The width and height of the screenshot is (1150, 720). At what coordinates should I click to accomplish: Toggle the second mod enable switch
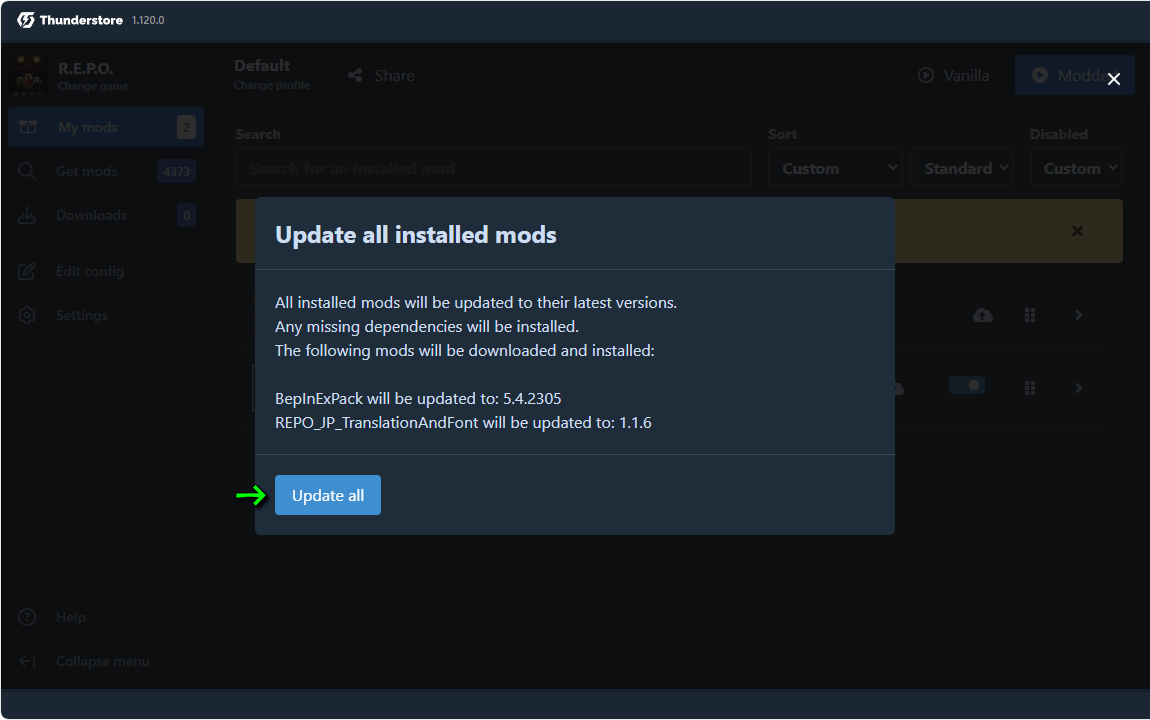[x=967, y=386]
